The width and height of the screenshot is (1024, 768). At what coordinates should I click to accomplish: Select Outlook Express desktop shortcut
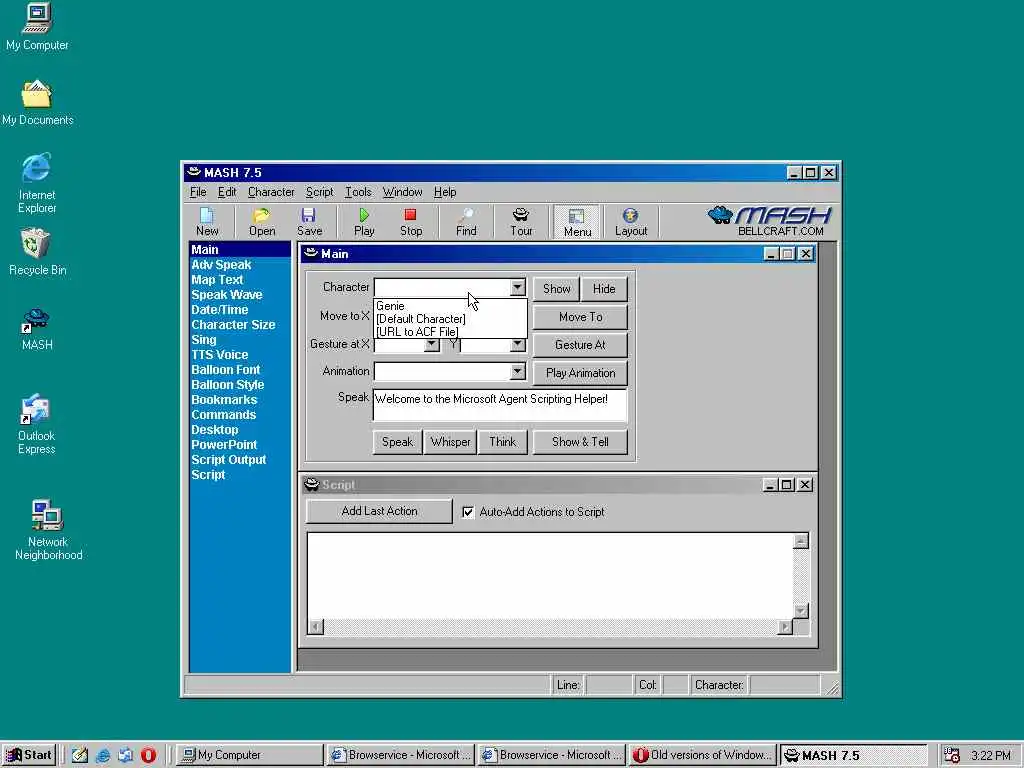coord(37,424)
